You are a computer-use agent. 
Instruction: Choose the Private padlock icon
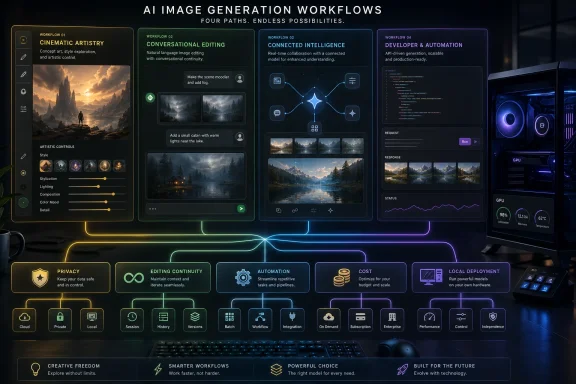coord(60,319)
